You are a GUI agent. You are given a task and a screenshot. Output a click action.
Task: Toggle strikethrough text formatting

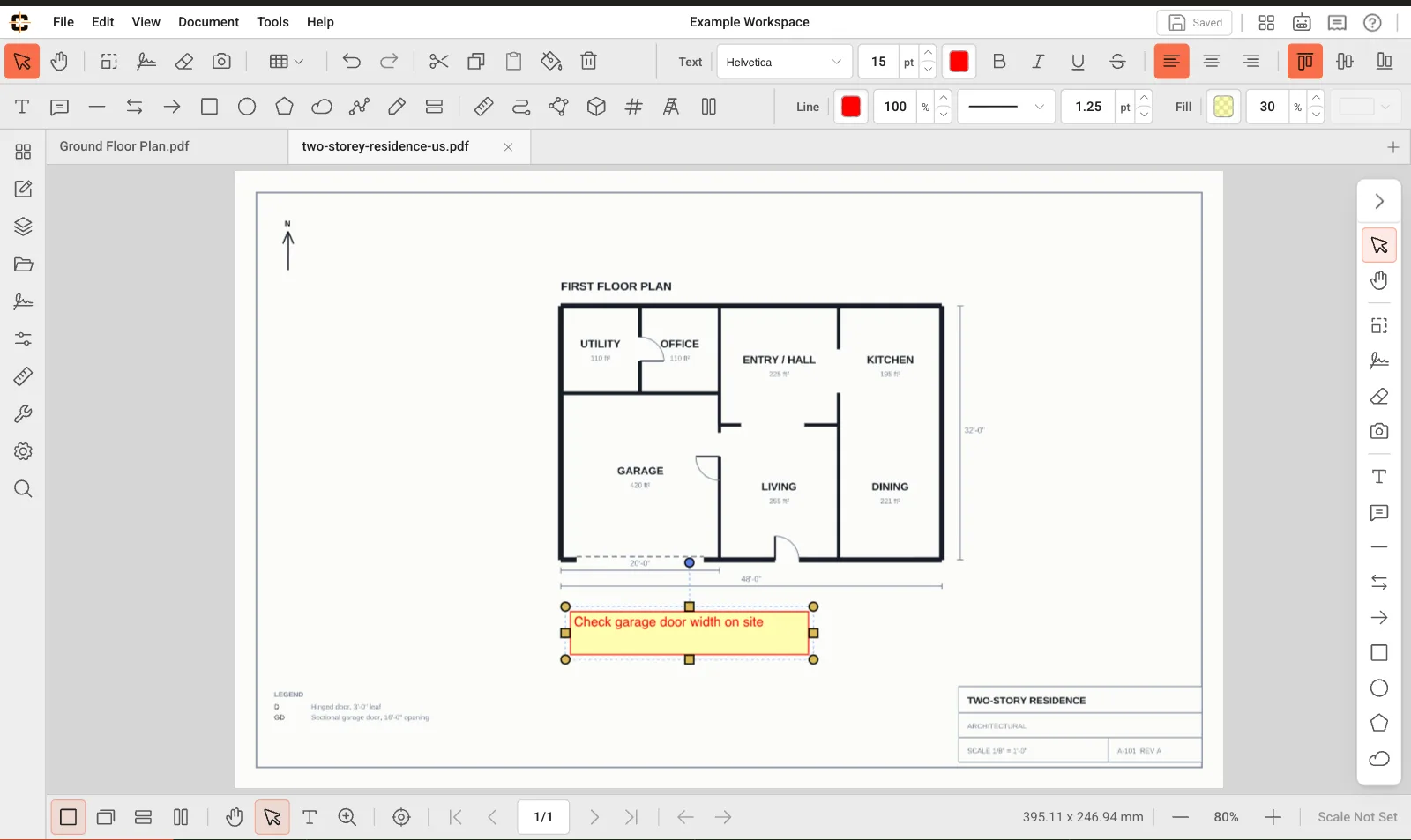point(1117,62)
